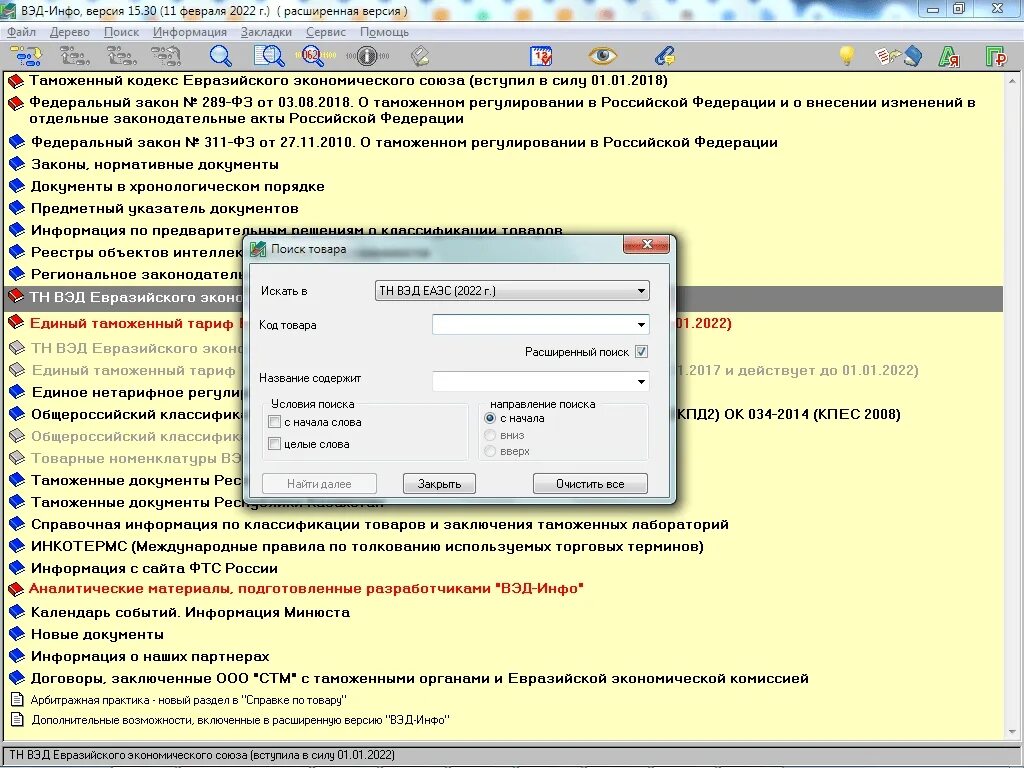Click the document icon beside Дополнительные возможности

point(18,720)
